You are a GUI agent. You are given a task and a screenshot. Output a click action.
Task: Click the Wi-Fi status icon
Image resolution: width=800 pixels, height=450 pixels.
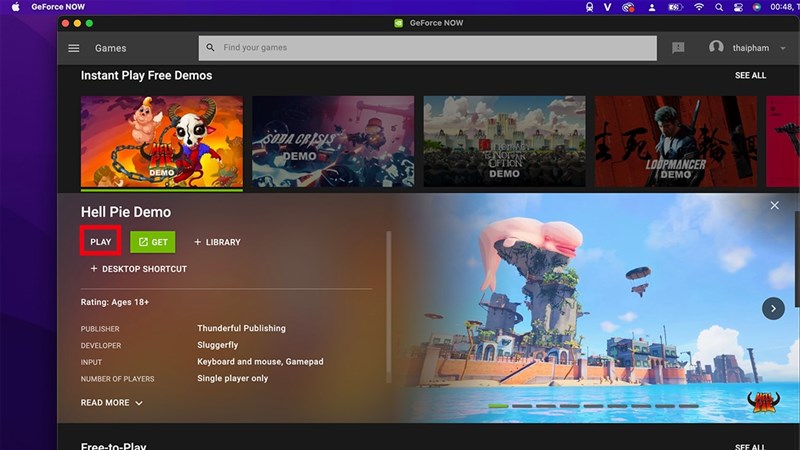[698, 7]
